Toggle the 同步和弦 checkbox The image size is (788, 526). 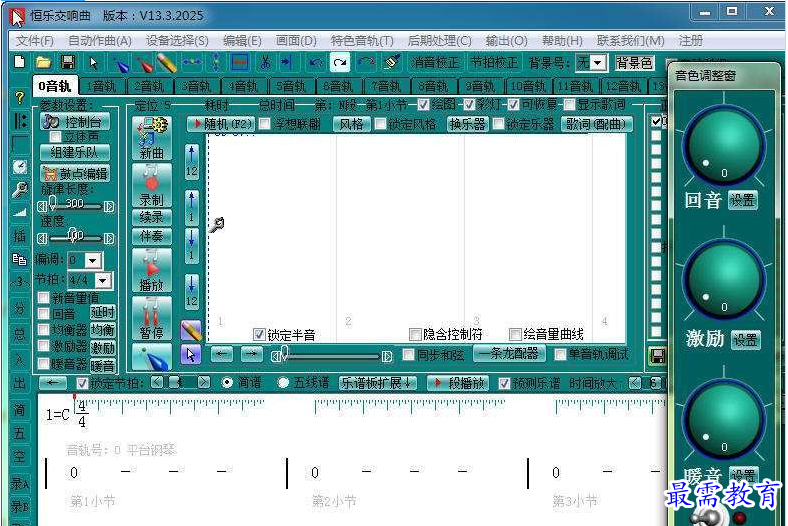click(409, 355)
